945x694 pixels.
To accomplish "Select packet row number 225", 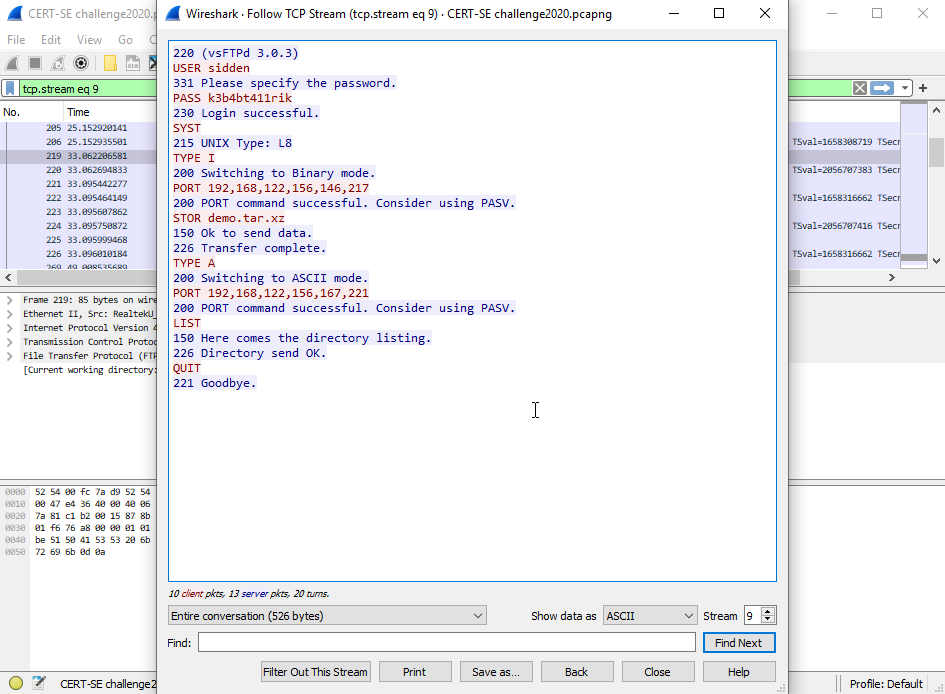I will pos(78,240).
